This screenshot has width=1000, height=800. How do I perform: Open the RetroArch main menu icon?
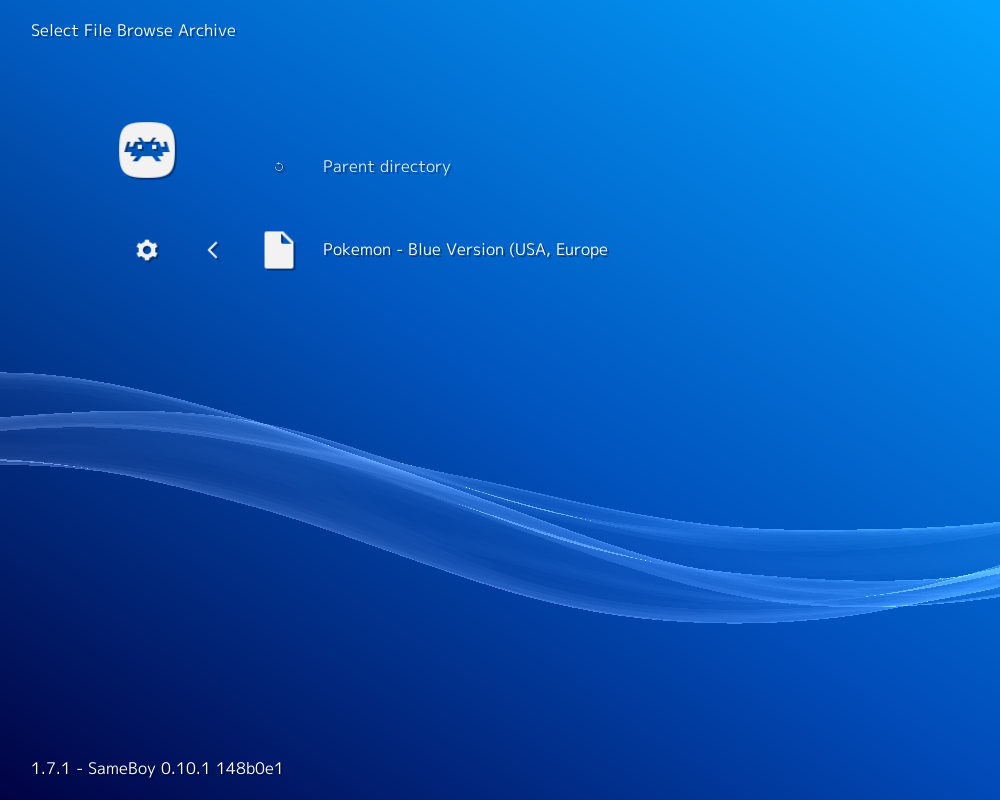coord(147,150)
